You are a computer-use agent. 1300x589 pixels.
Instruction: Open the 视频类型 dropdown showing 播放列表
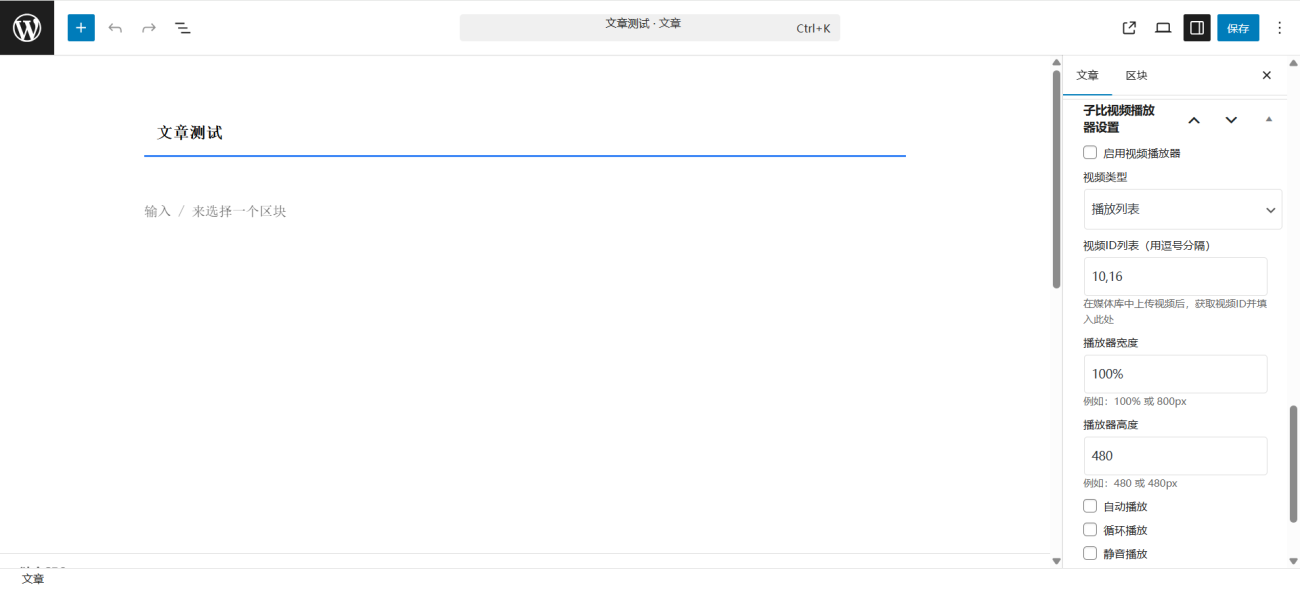pyautogui.click(x=1182, y=210)
